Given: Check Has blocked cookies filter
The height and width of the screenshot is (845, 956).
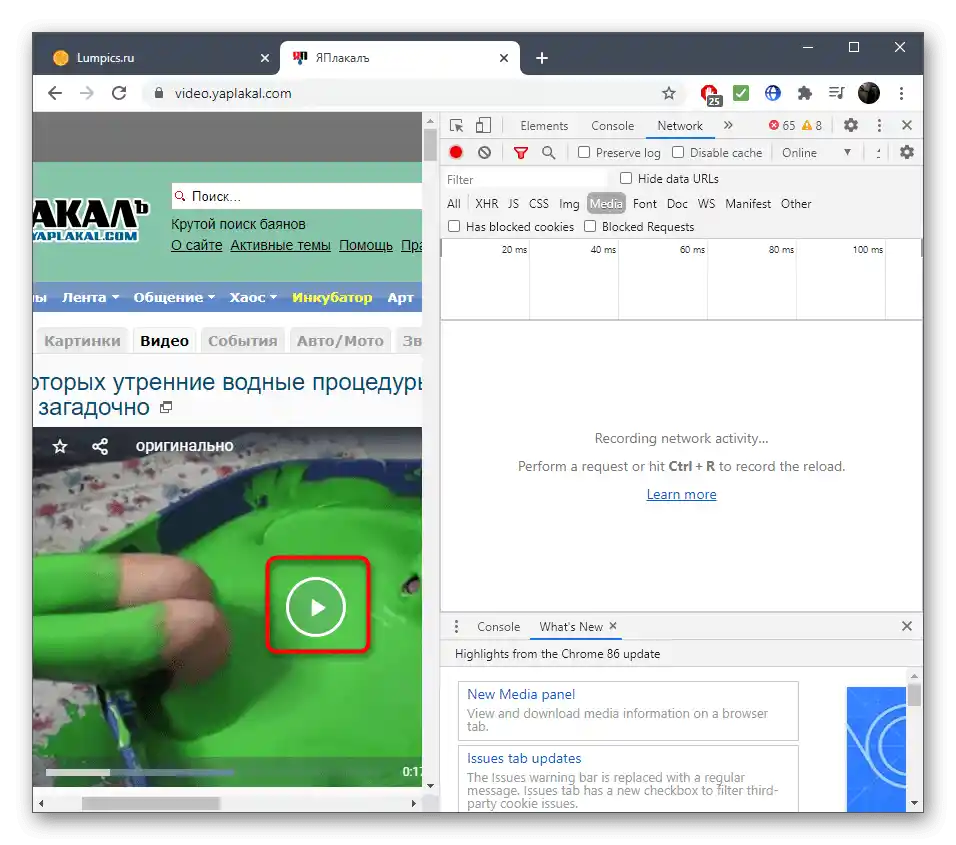Looking at the screenshot, I should tap(454, 226).
